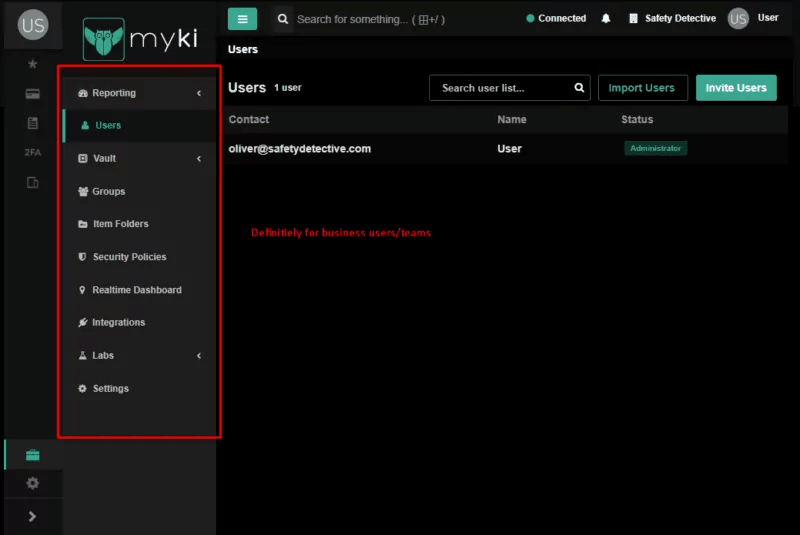The height and width of the screenshot is (535, 800).
Task: Open Labs menu item
Action: (x=139, y=355)
